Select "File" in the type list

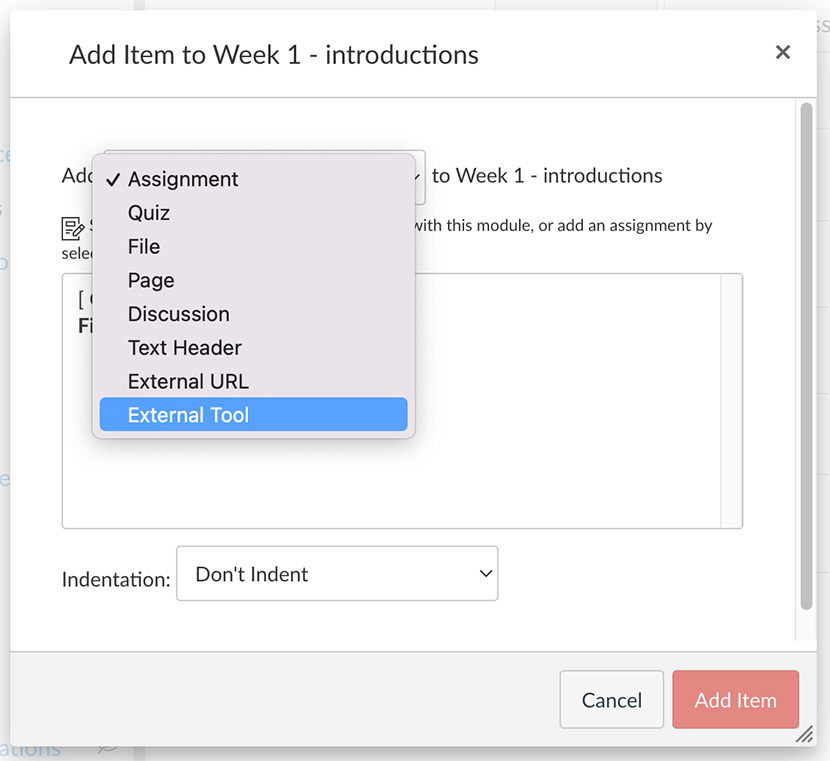143,246
